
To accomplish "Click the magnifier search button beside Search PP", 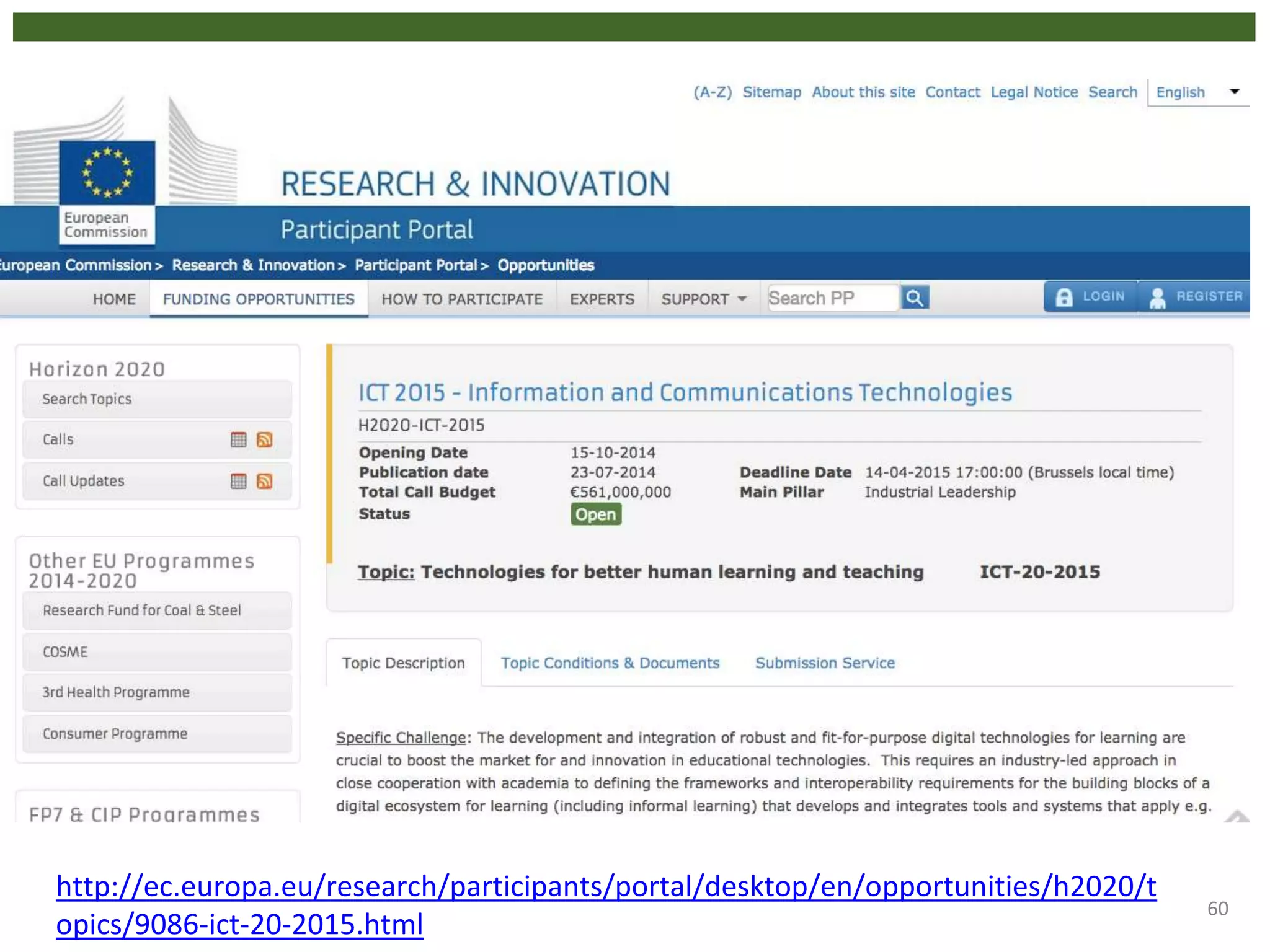I will [915, 298].
